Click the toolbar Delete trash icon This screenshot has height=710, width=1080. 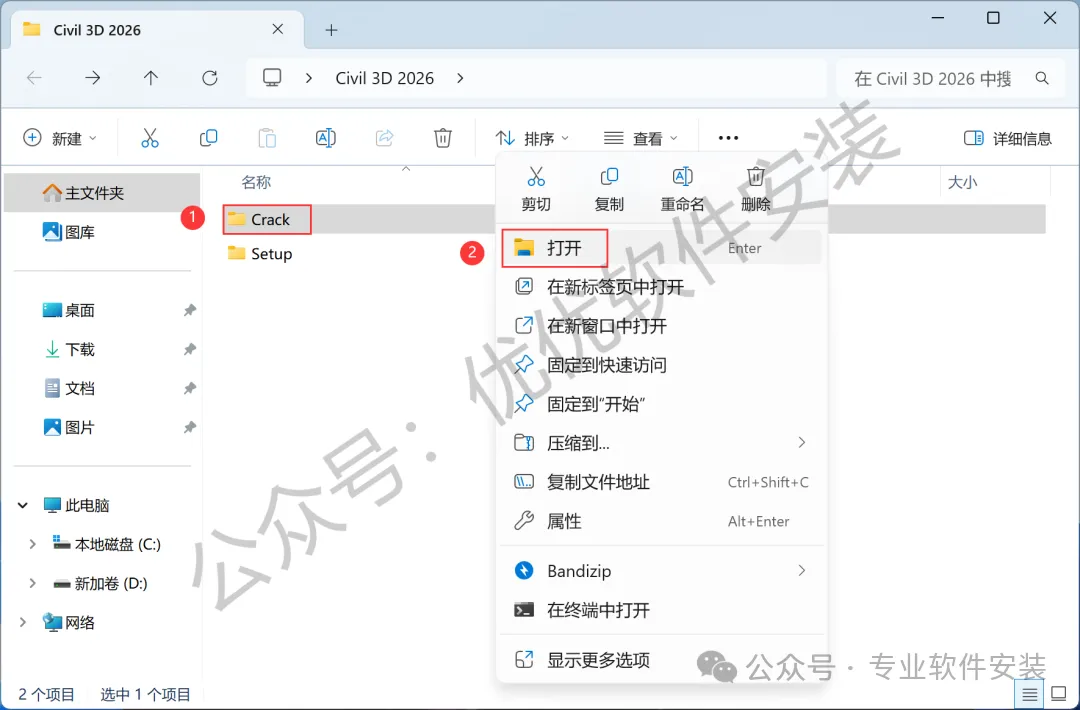[443, 138]
